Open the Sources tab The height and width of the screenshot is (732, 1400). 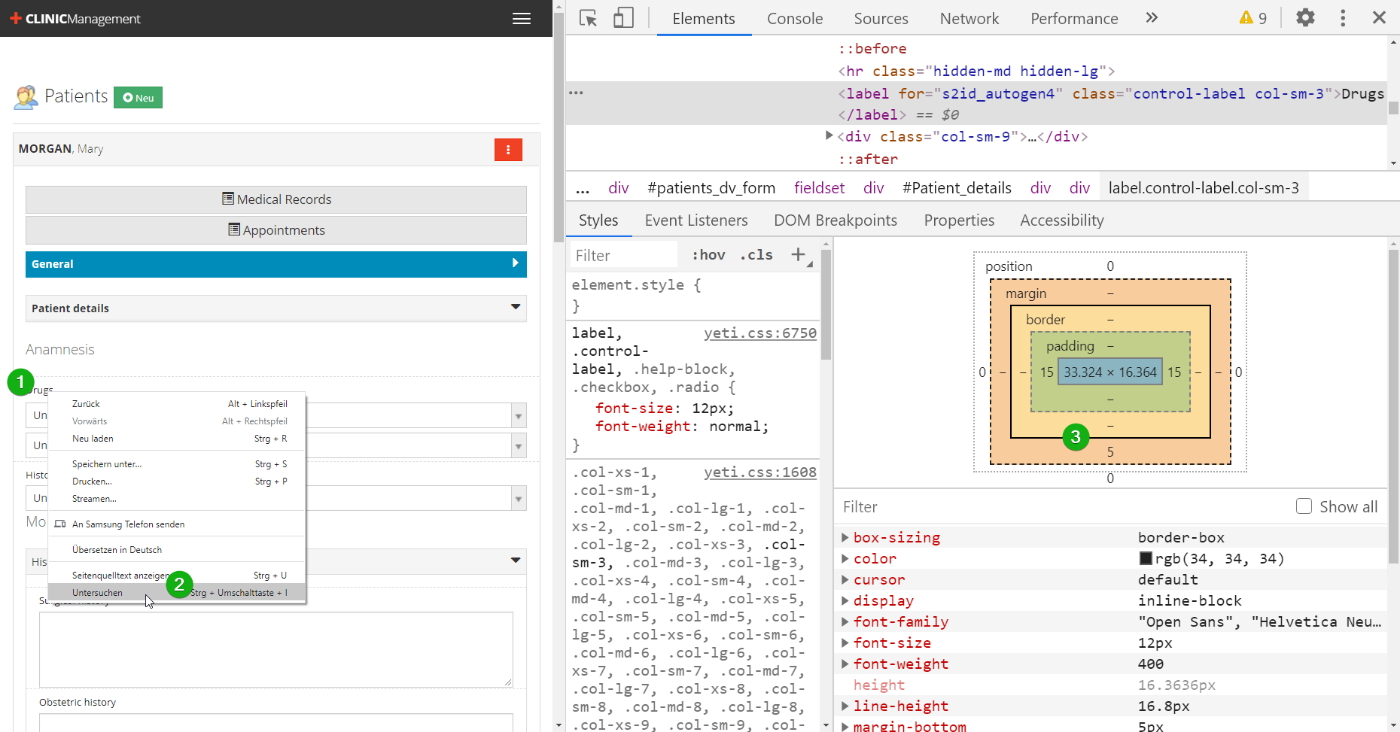(x=881, y=18)
